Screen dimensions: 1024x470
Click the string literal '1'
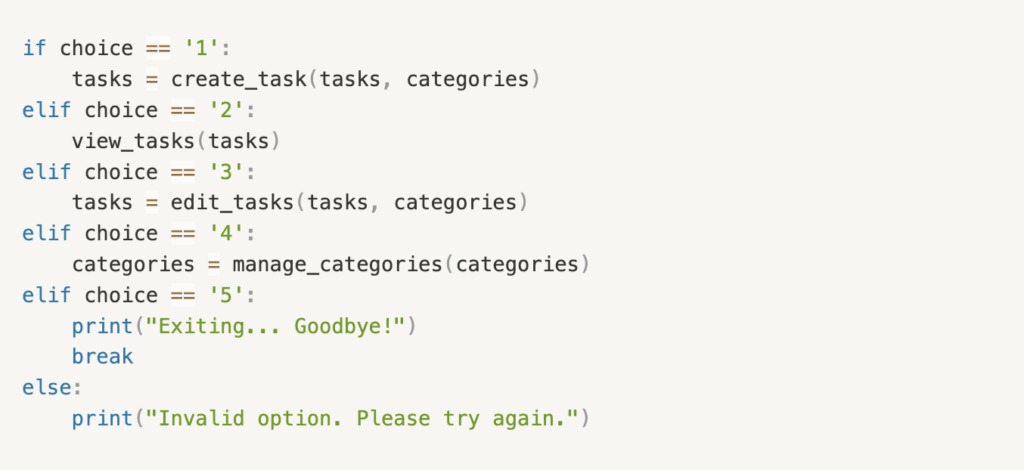pyautogui.click(x=202, y=49)
